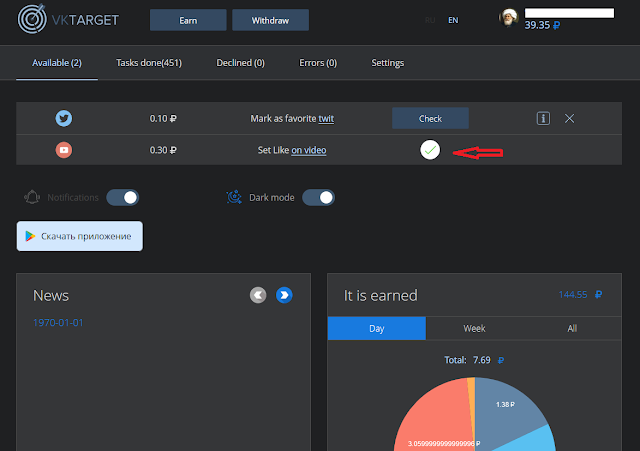Click the 144.55 total earned amount

click(580, 295)
